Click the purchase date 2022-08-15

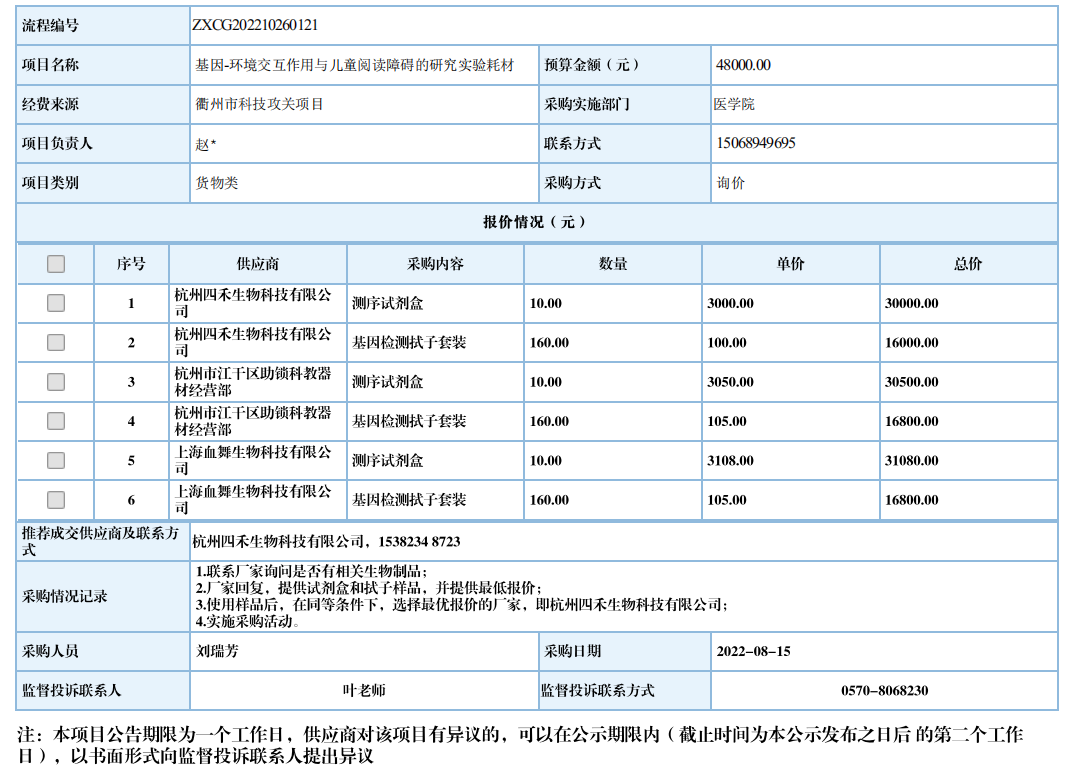click(753, 652)
